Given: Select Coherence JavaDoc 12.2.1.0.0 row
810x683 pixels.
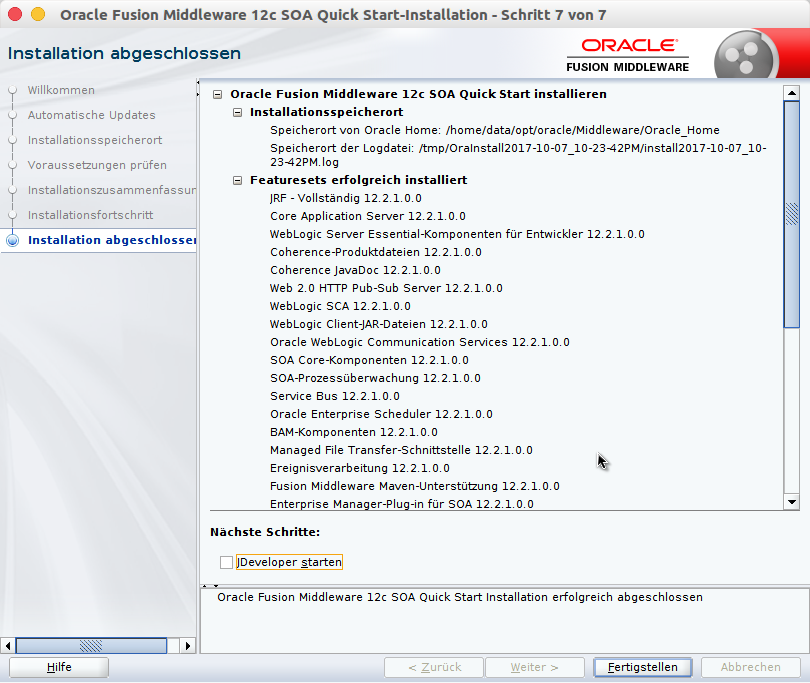Looking at the screenshot, I should 355,270.
